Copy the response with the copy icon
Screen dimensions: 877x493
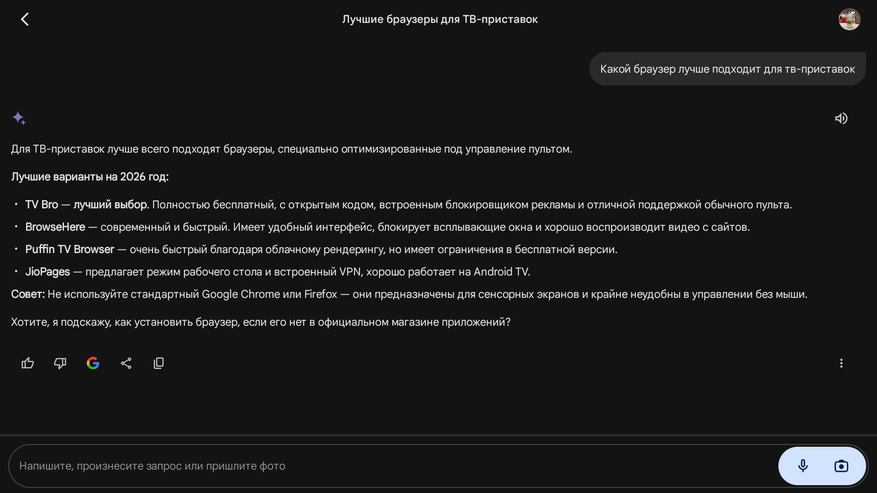[x=159, y=363]
